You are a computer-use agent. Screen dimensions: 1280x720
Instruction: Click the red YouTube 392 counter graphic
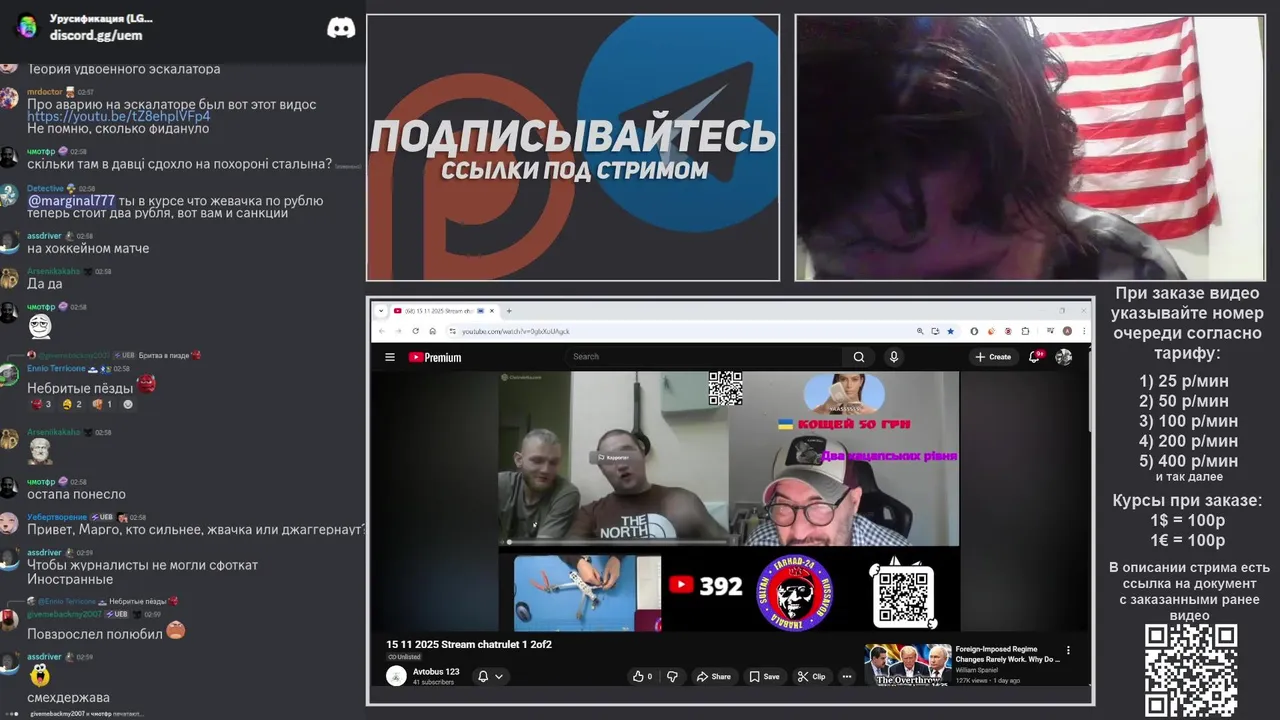[705, 586]
